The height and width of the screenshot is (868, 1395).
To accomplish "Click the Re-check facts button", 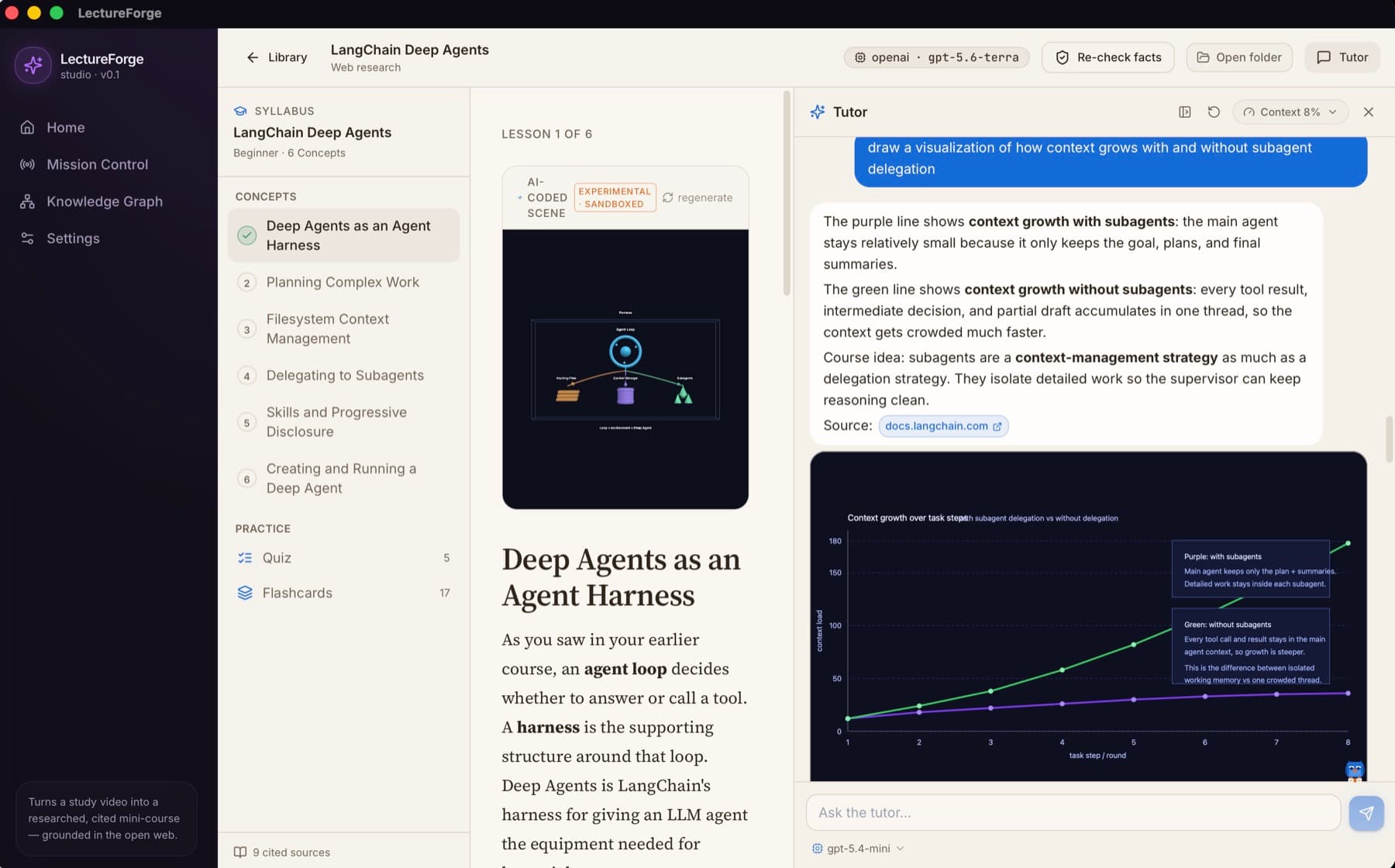I will coord(1108,57).
